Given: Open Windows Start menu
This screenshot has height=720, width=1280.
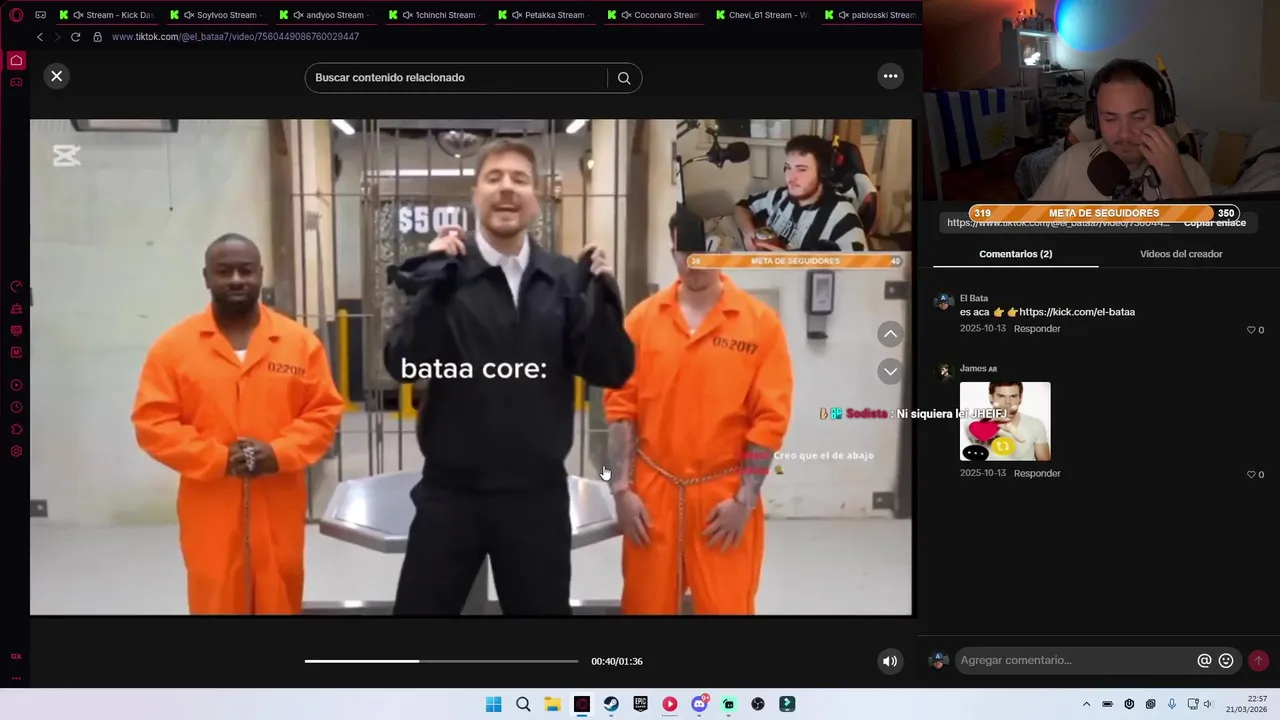Looking at the screenshot, I should tap(494, 704).
